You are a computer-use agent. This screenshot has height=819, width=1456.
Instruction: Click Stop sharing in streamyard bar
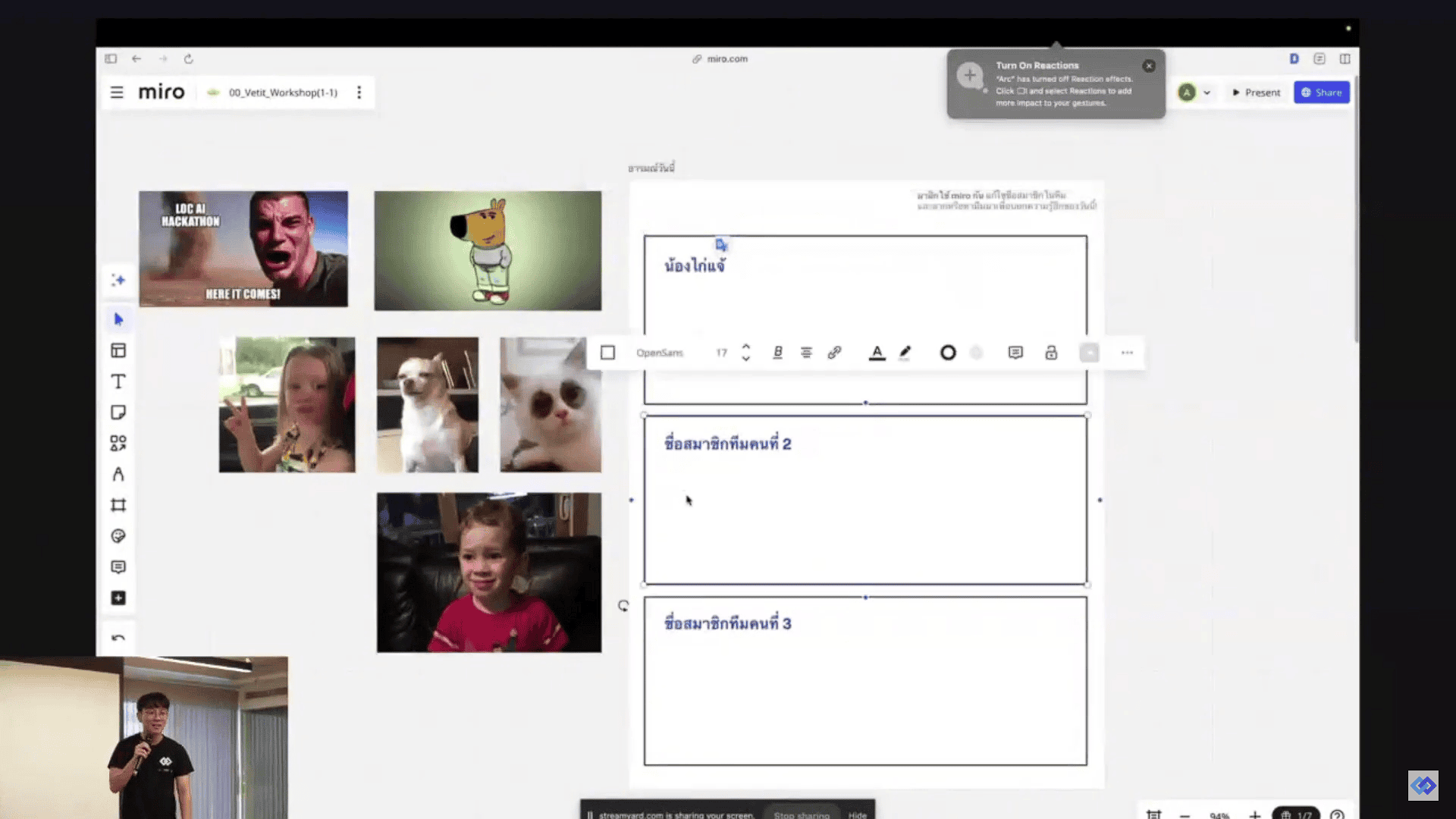click(802, 815)
